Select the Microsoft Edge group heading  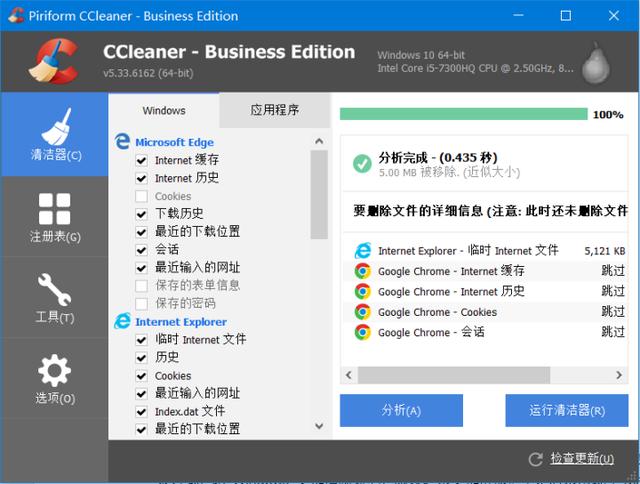(174, 142)
